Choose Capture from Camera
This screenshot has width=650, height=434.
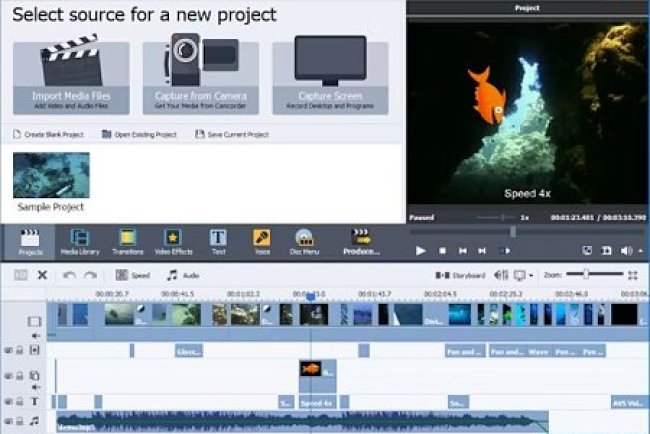[201, 78]
